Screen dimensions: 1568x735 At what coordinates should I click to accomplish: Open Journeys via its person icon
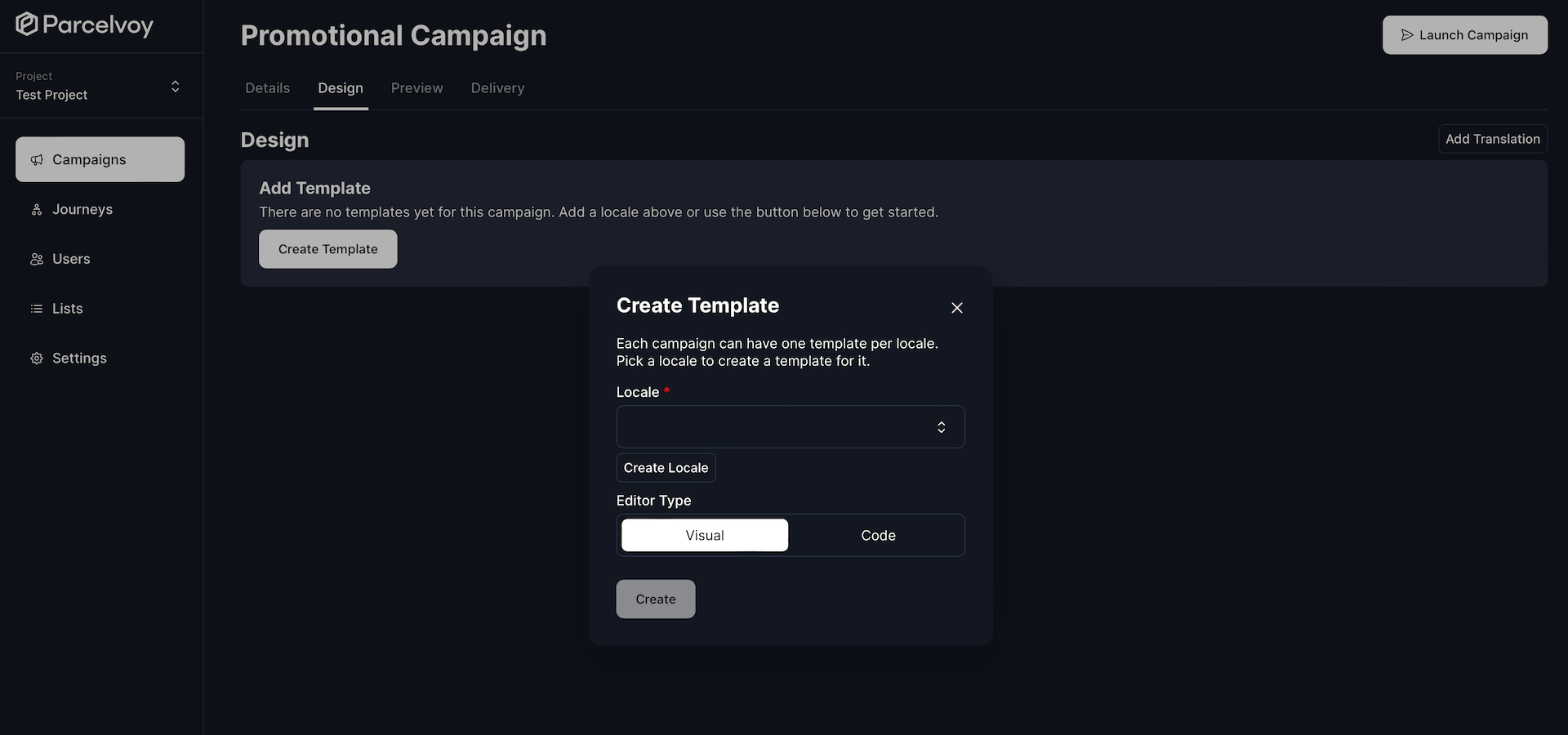click(x=36, y=209)
